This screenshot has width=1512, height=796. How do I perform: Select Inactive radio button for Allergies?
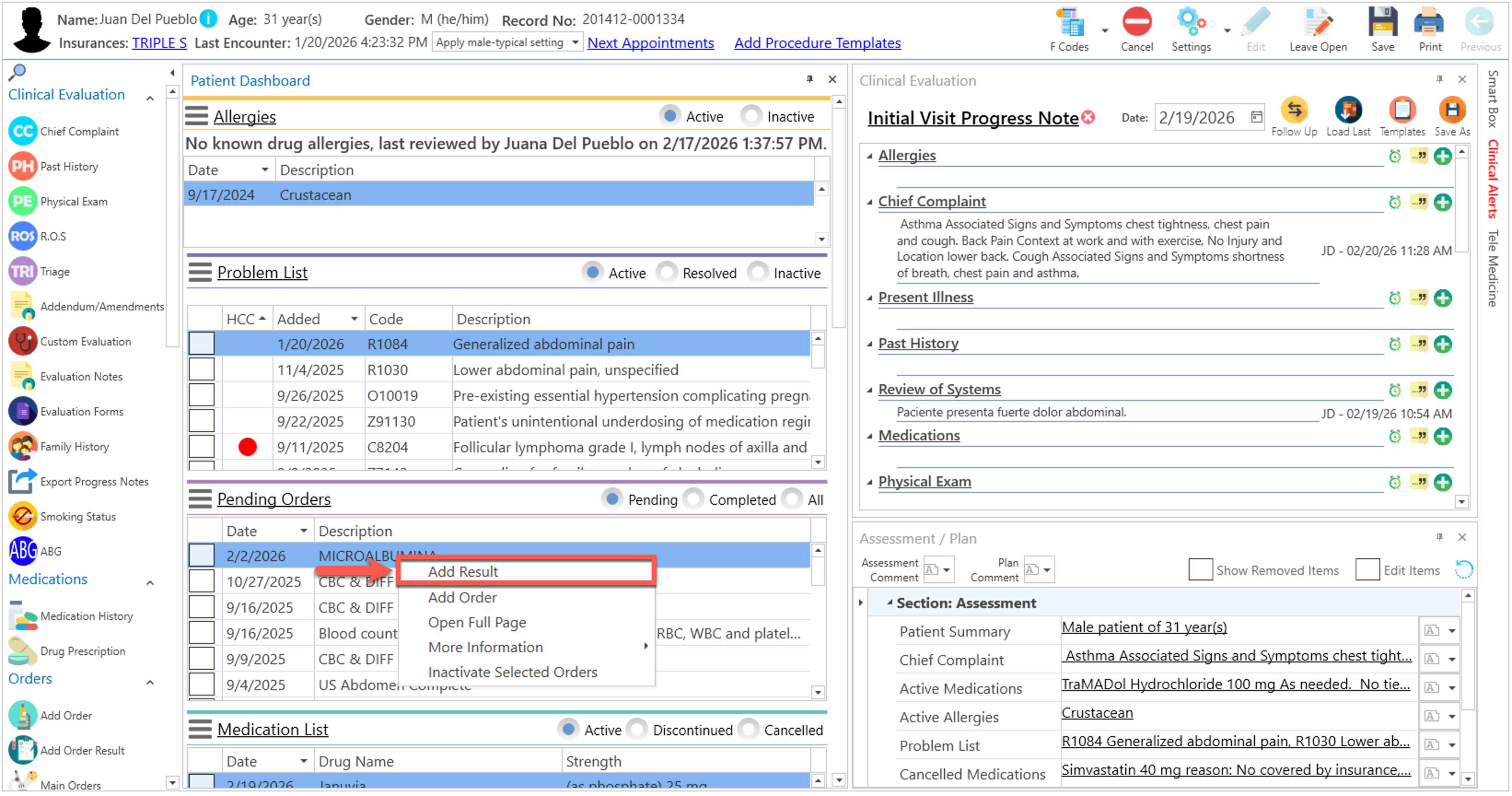pyautogui.click(x=751, y=117)
